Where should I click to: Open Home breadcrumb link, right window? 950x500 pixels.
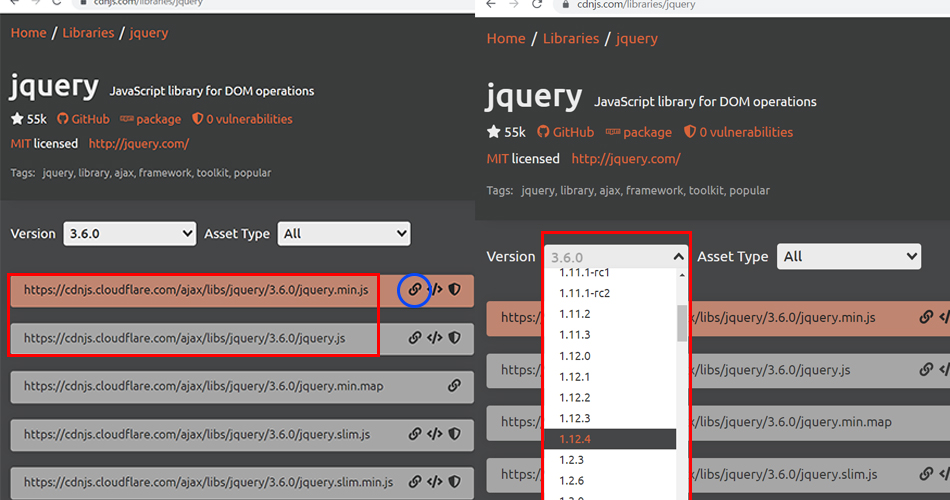[506, 38]
